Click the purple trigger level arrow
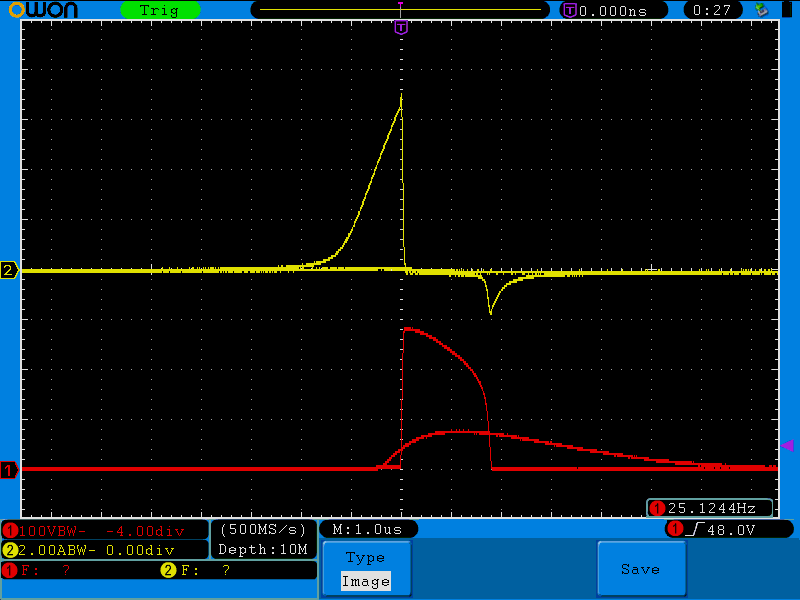Image resolution: width=800 pixels, height=600 pixels. 787,445
